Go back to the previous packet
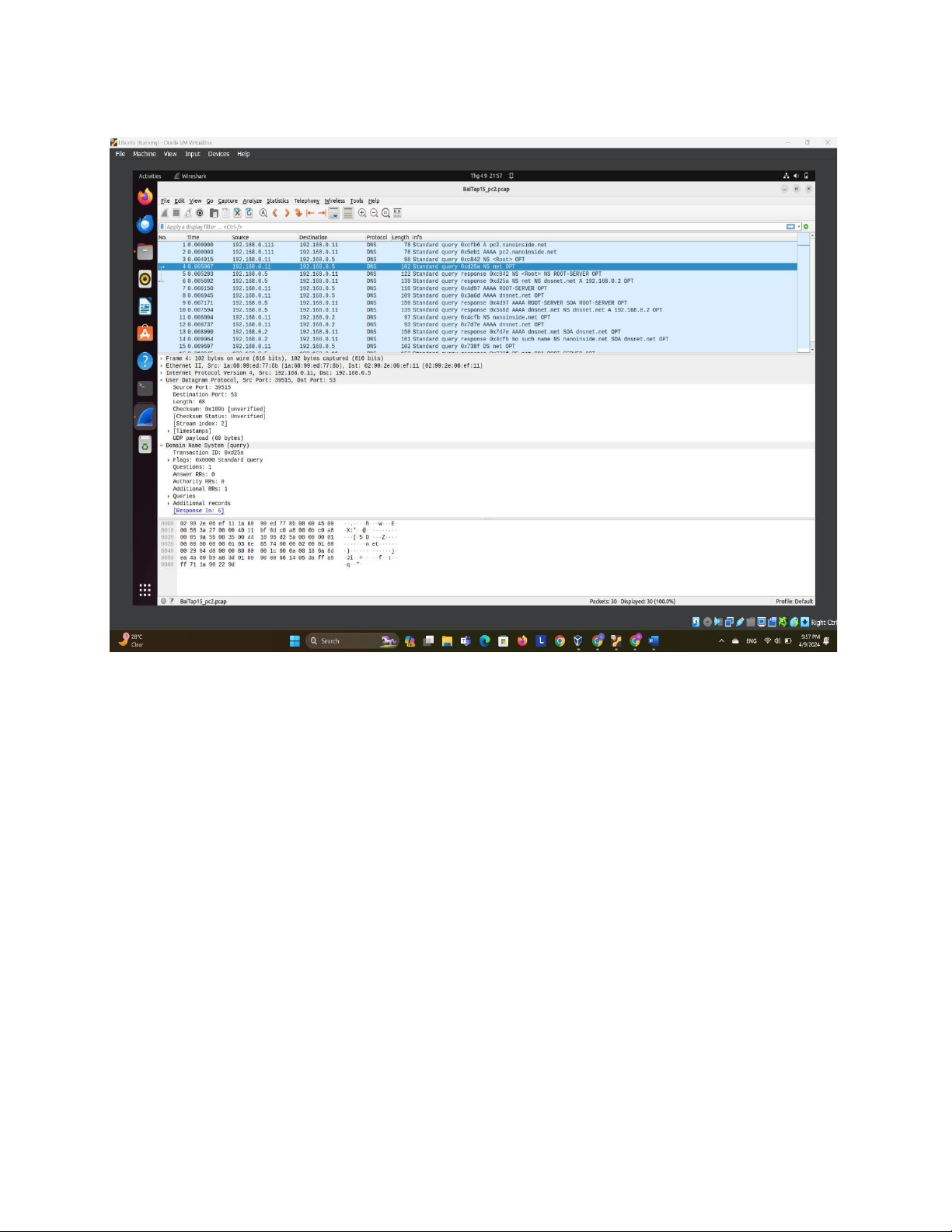This screenshot has width=952, height=1232. (275, 213)
